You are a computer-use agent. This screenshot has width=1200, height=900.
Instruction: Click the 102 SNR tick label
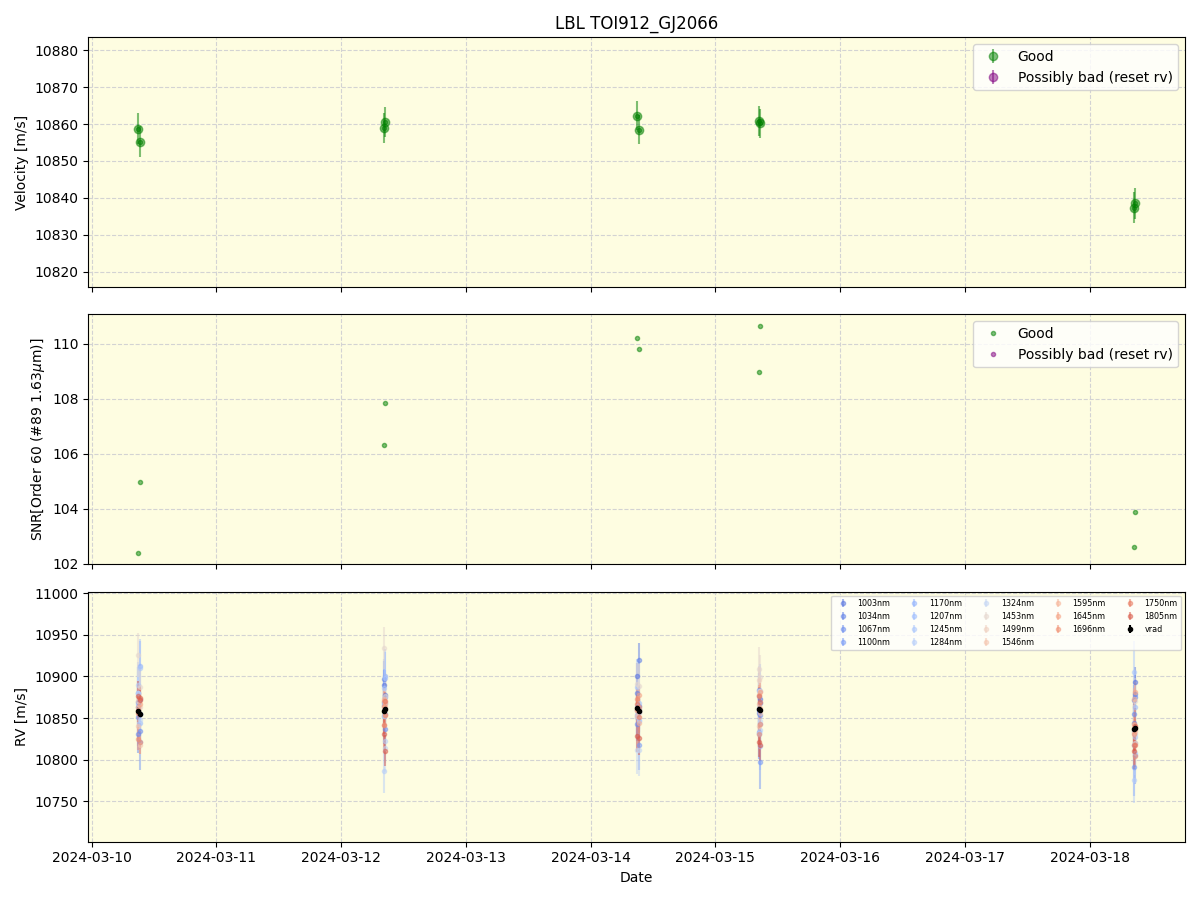(x=67, y=564)
